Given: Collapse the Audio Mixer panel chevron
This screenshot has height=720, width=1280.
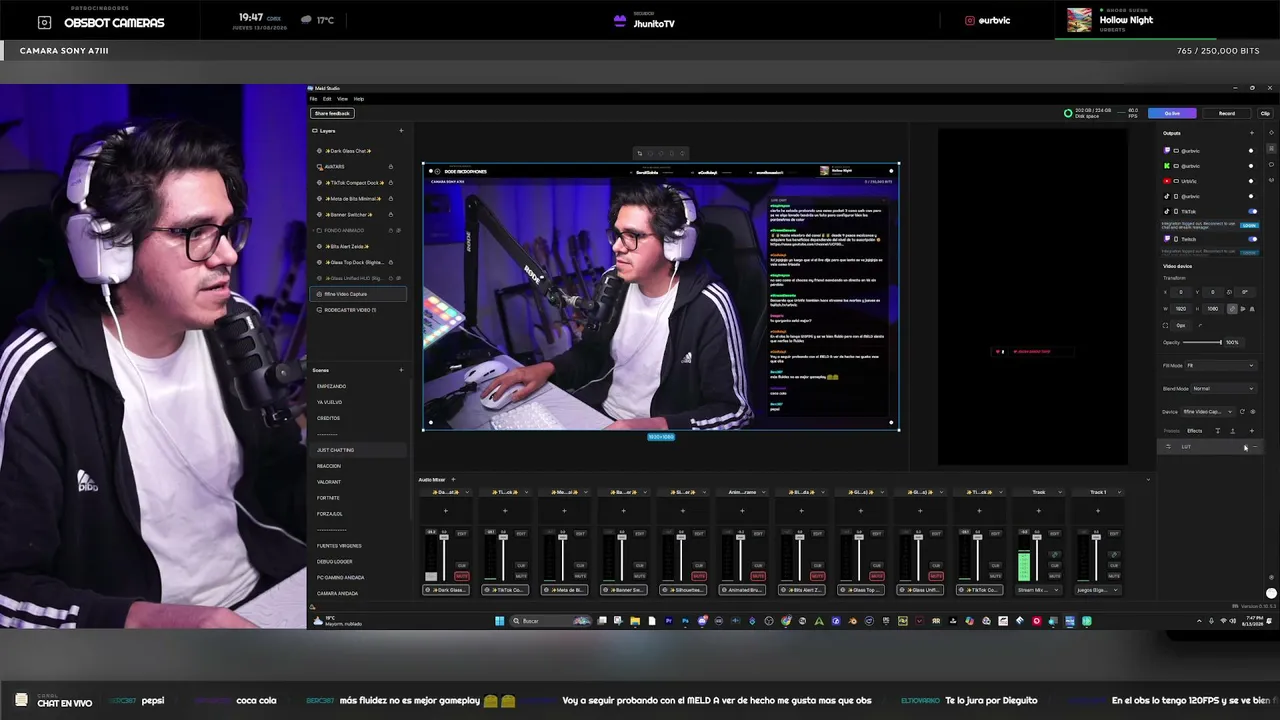Looking at the screenshot, I should point(1147,480).
